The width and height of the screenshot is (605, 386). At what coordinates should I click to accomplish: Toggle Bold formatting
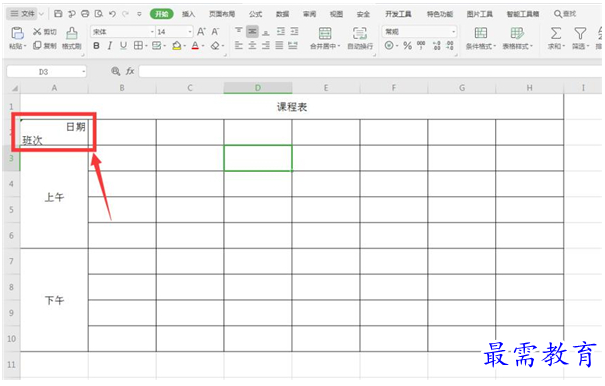coord(96,46)
